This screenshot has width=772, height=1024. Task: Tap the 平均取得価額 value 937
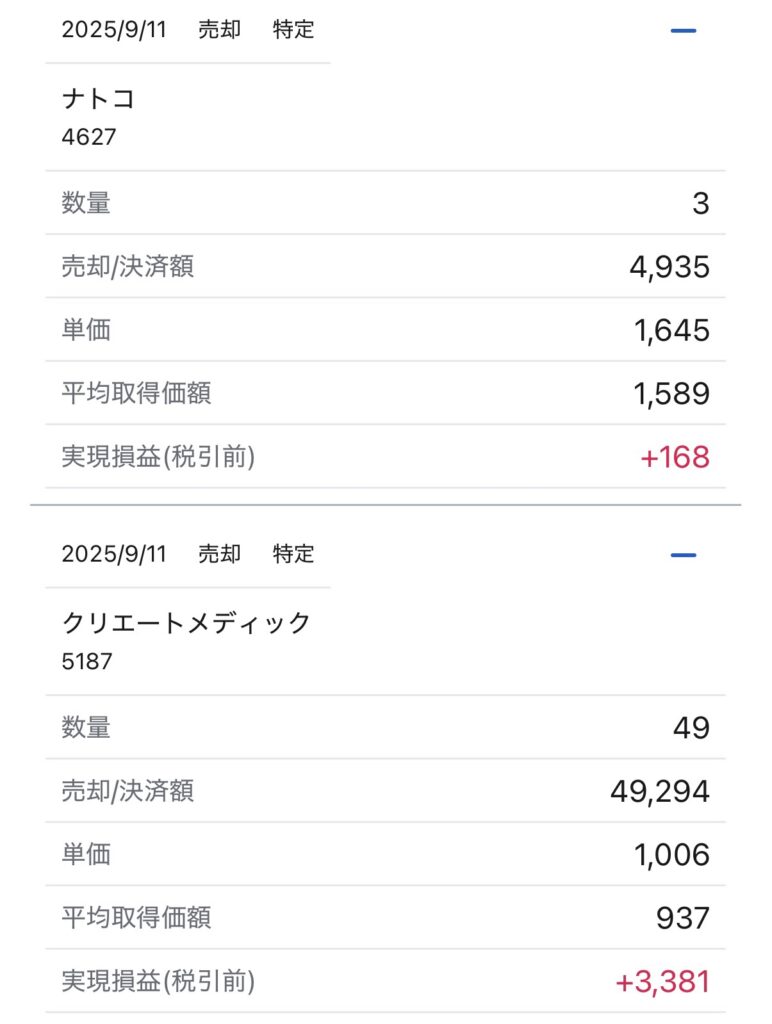[683, 918]
